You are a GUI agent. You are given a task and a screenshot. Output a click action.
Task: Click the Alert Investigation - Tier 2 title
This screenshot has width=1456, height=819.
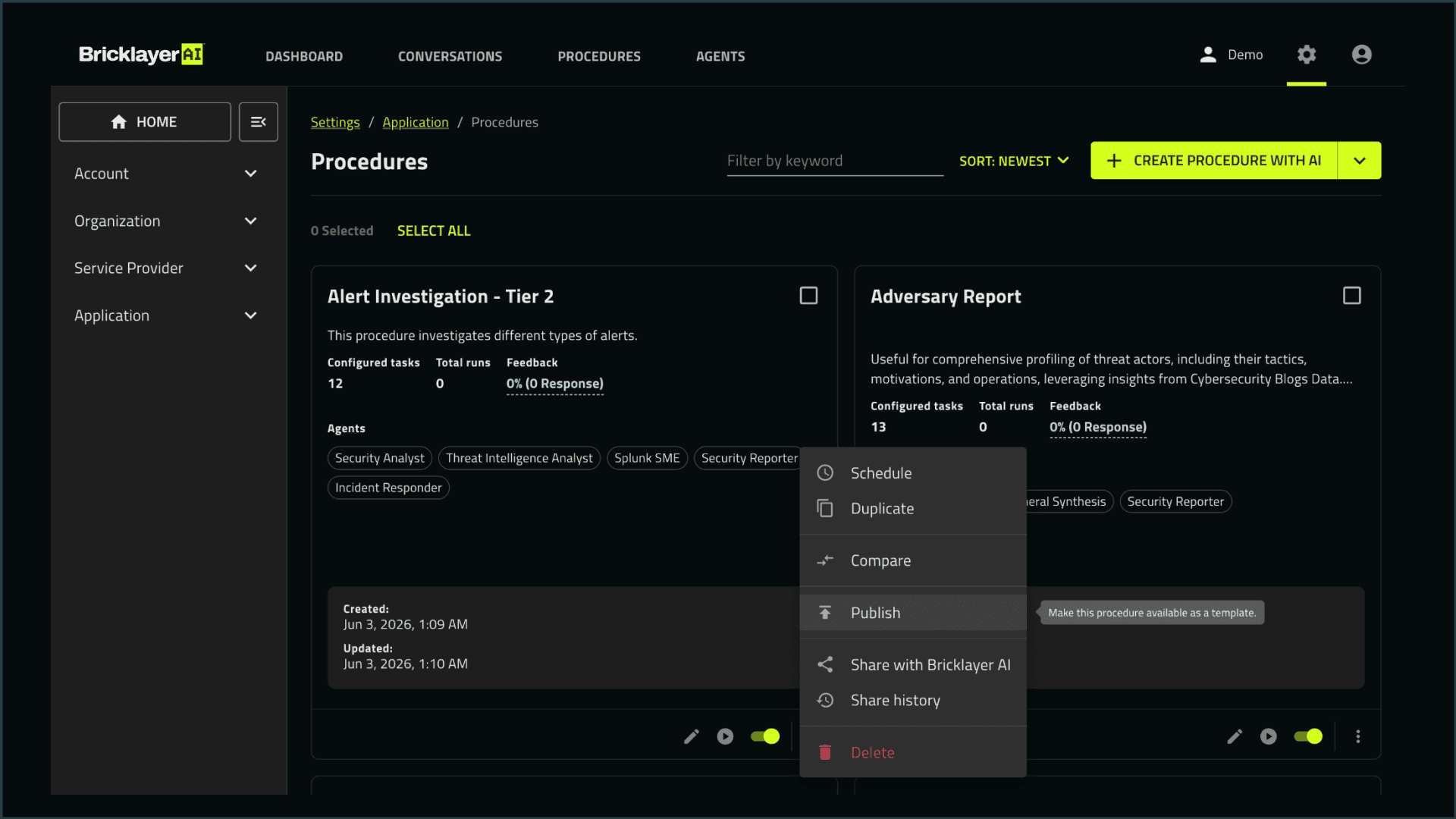[441, 297]
